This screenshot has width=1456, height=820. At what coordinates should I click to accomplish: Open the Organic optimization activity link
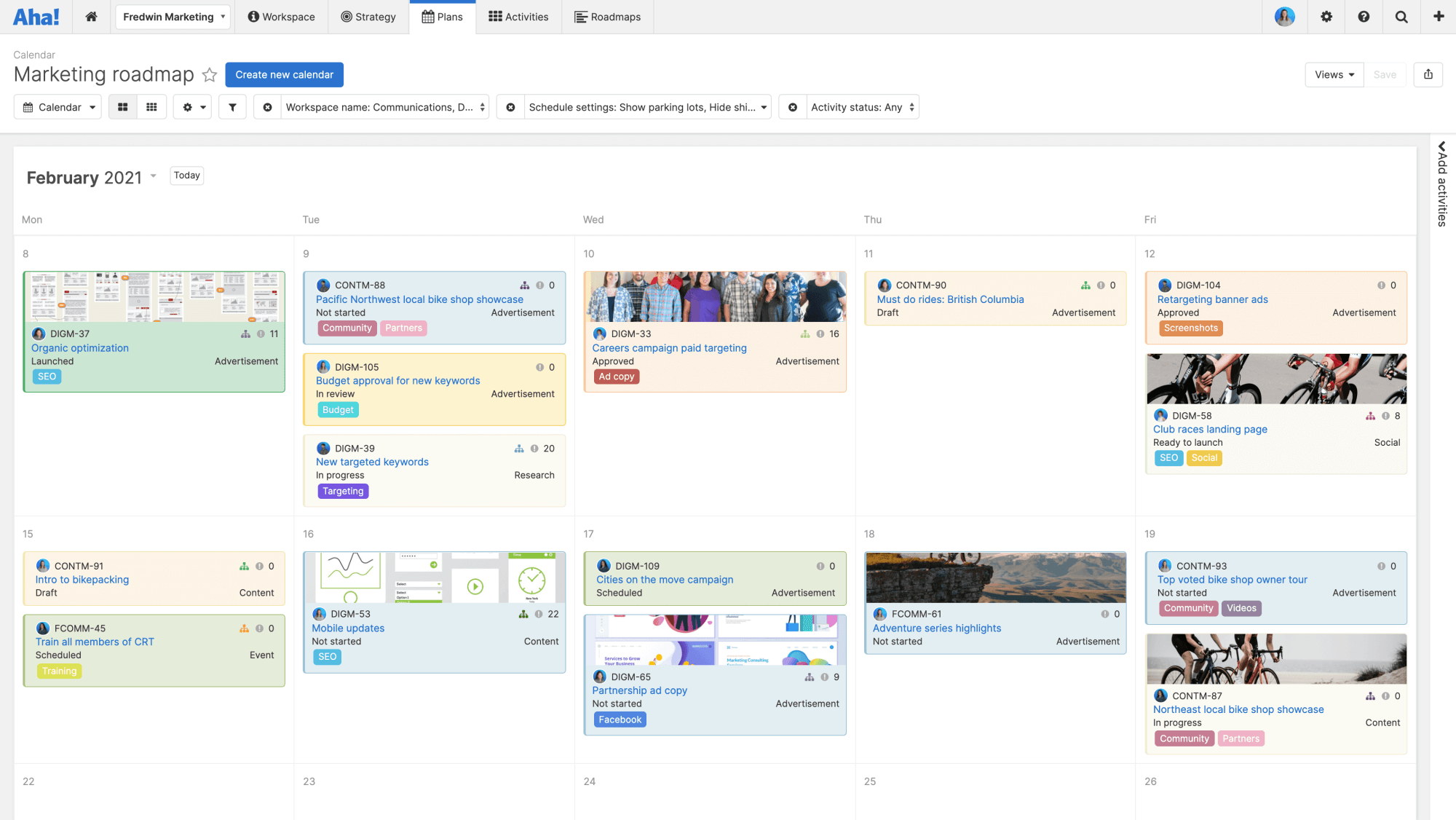pyautogui.click(x=80, y=348)
